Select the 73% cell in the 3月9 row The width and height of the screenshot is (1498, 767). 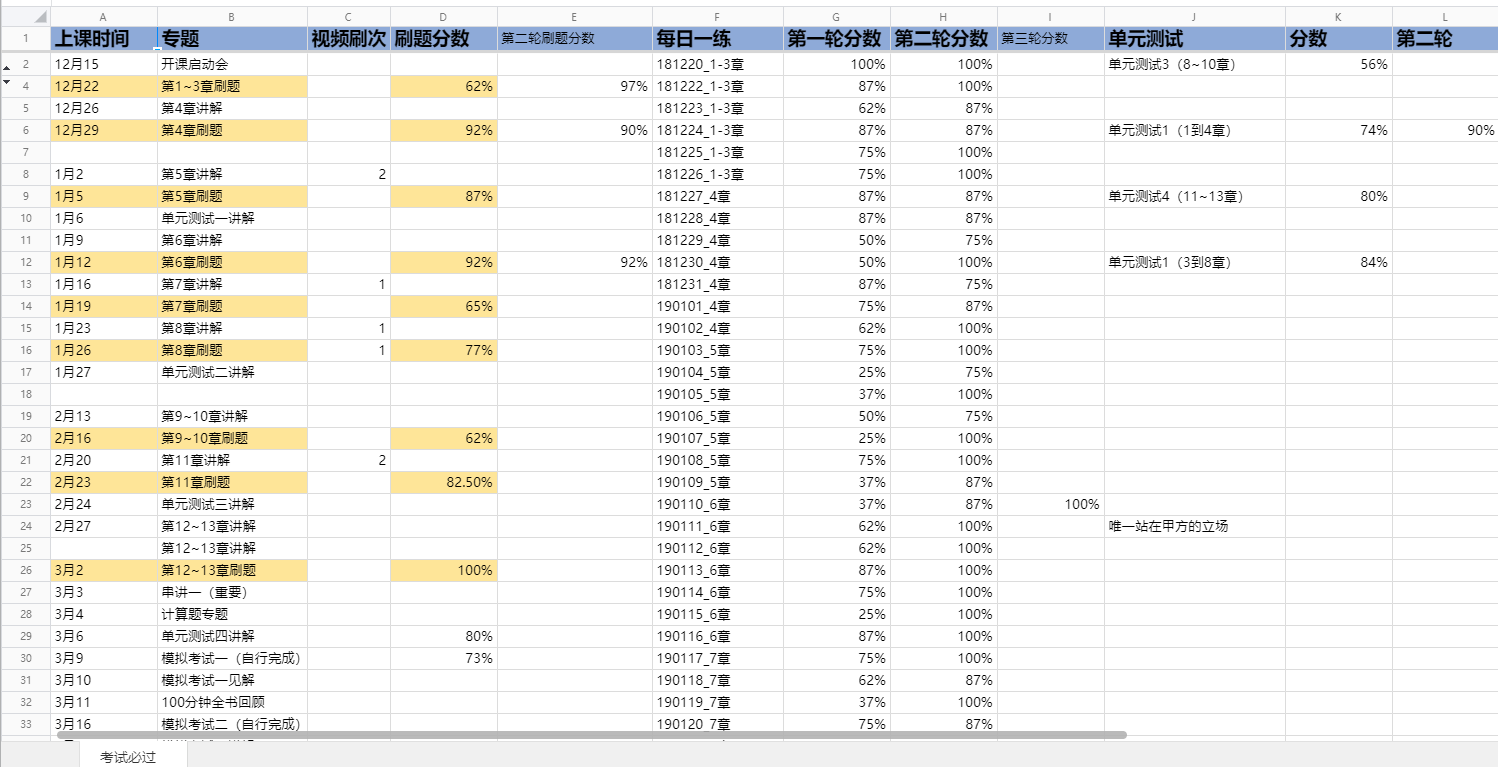[444, 658]
